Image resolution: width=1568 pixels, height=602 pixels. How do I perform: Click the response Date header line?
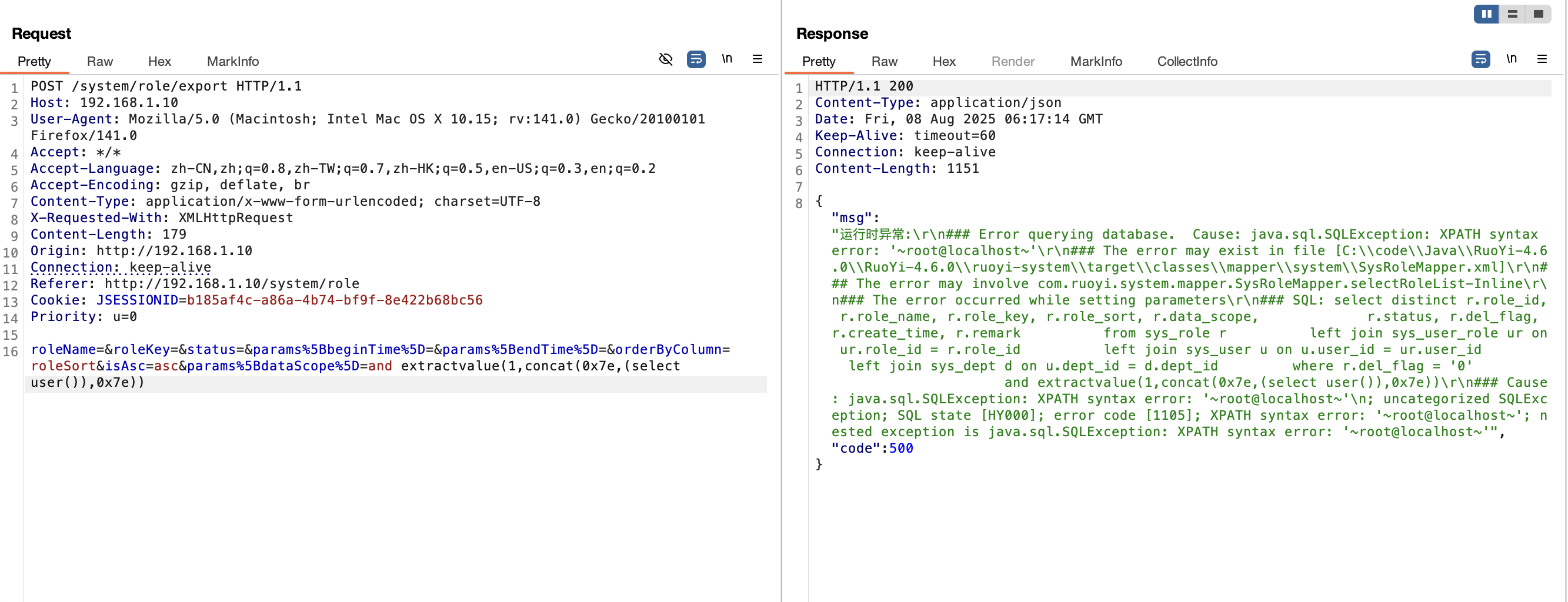tap(959, 119)
